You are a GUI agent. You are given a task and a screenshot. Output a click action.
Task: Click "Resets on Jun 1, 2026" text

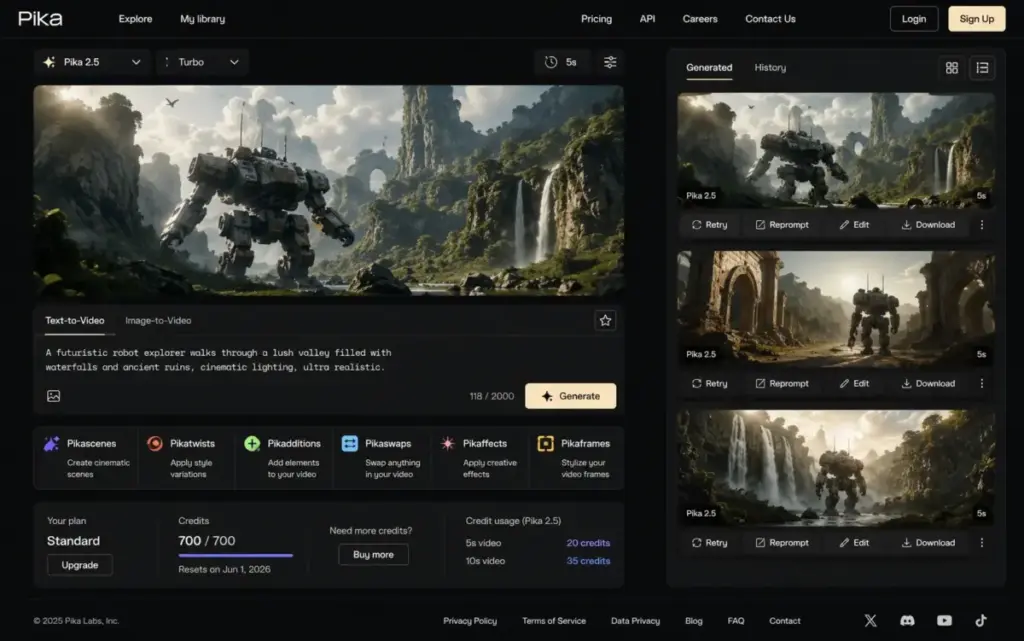224,569
